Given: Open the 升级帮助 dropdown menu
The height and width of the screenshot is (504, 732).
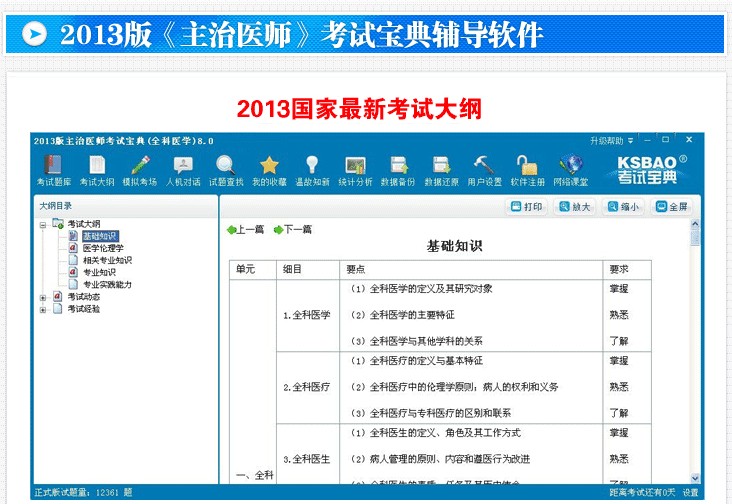Looking at the screenshot, I should point(612,140).
